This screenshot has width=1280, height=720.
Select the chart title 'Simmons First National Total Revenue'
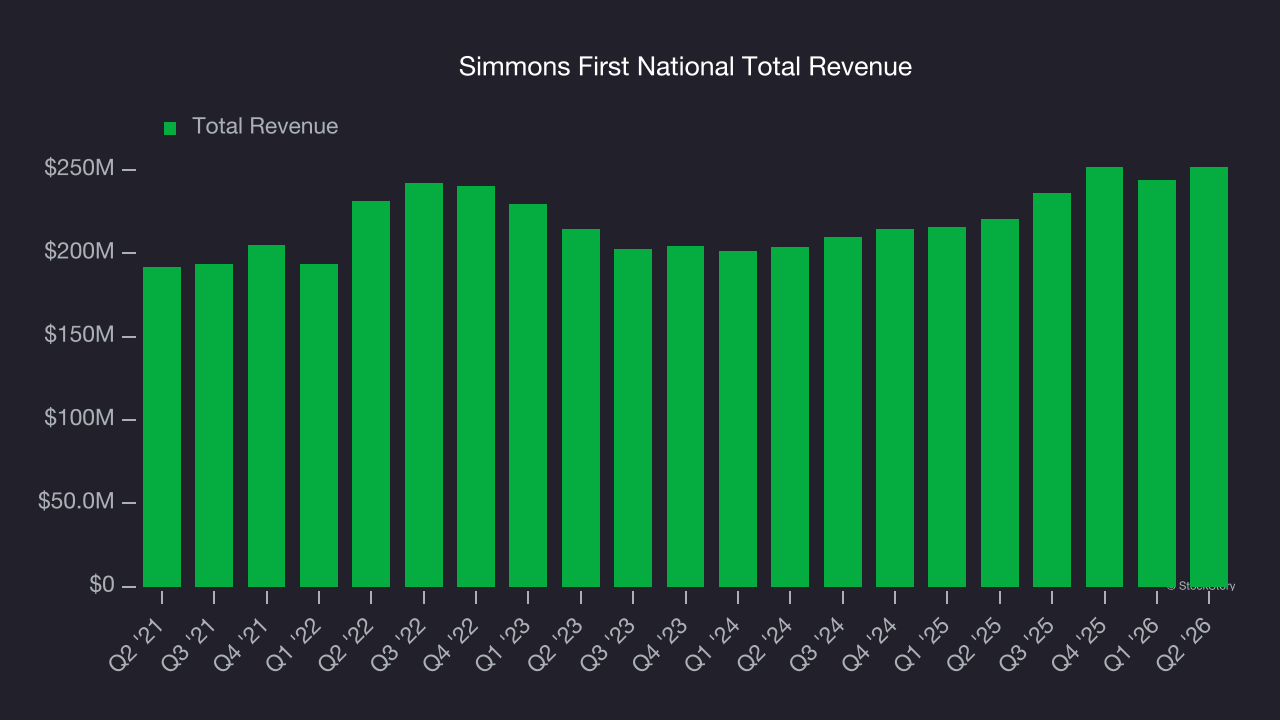click(685, 67)
